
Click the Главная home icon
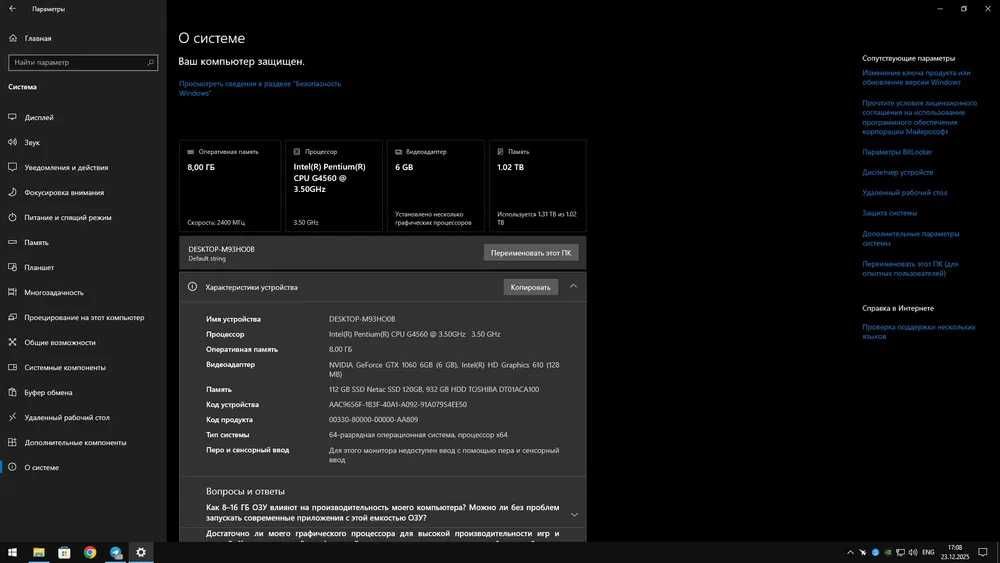[x=13, y=38]
